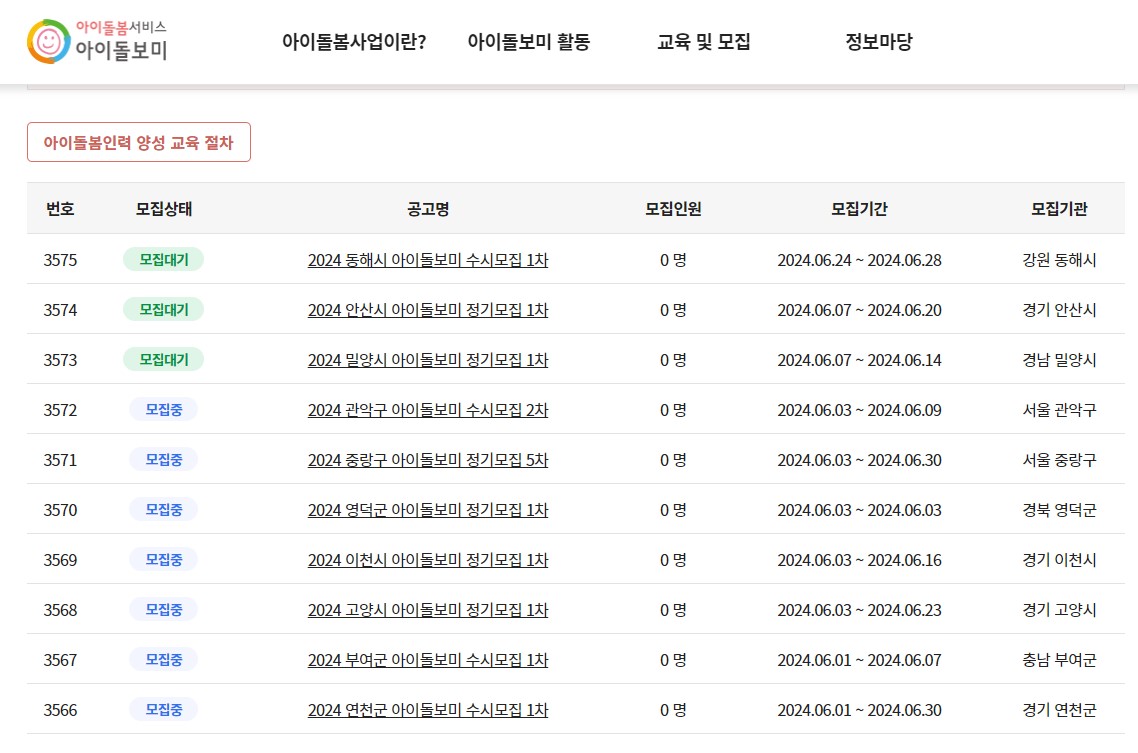
Task: Select row number 3569
Action: (60, 560)
